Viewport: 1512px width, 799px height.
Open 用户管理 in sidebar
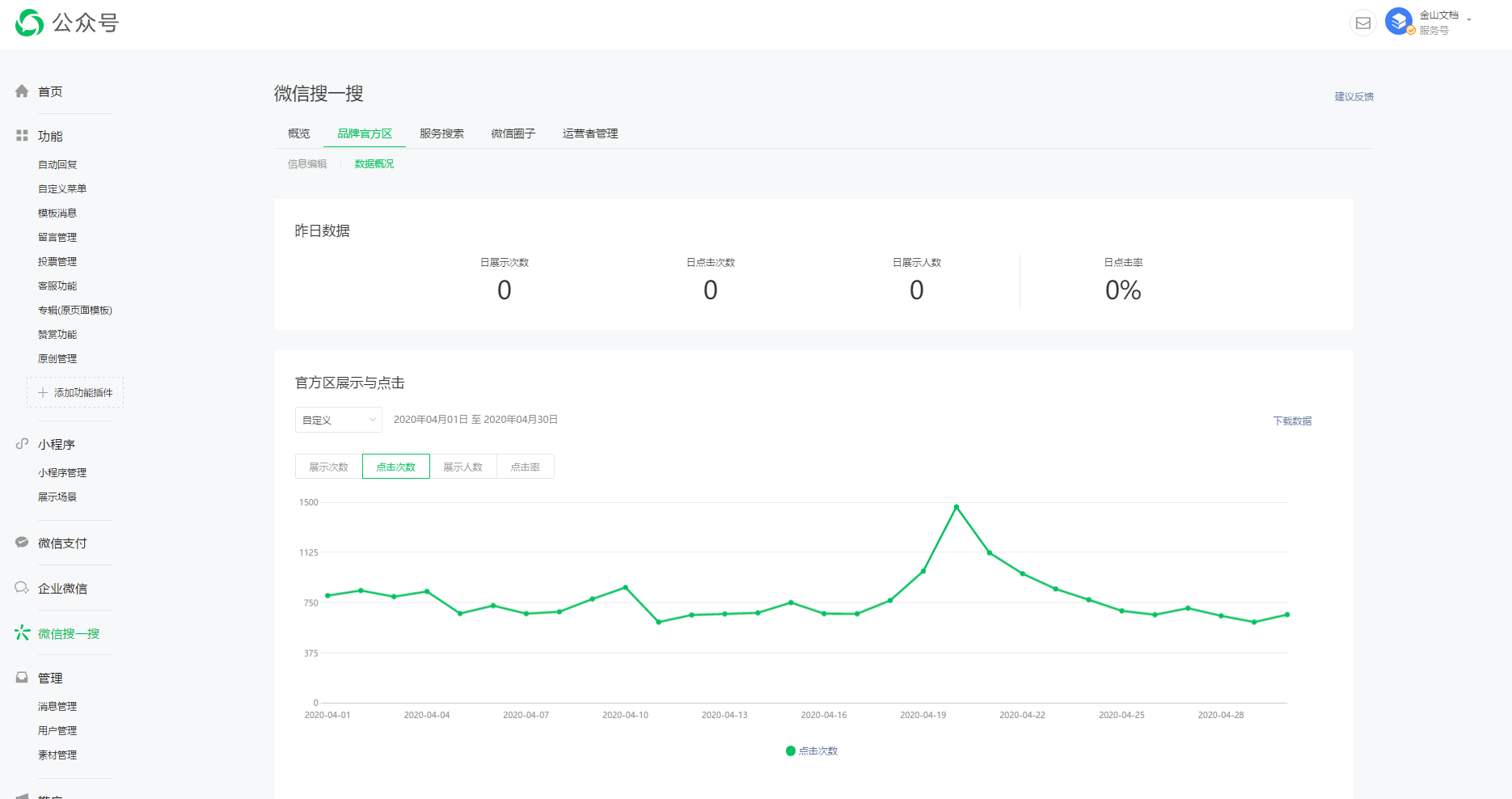57,730
